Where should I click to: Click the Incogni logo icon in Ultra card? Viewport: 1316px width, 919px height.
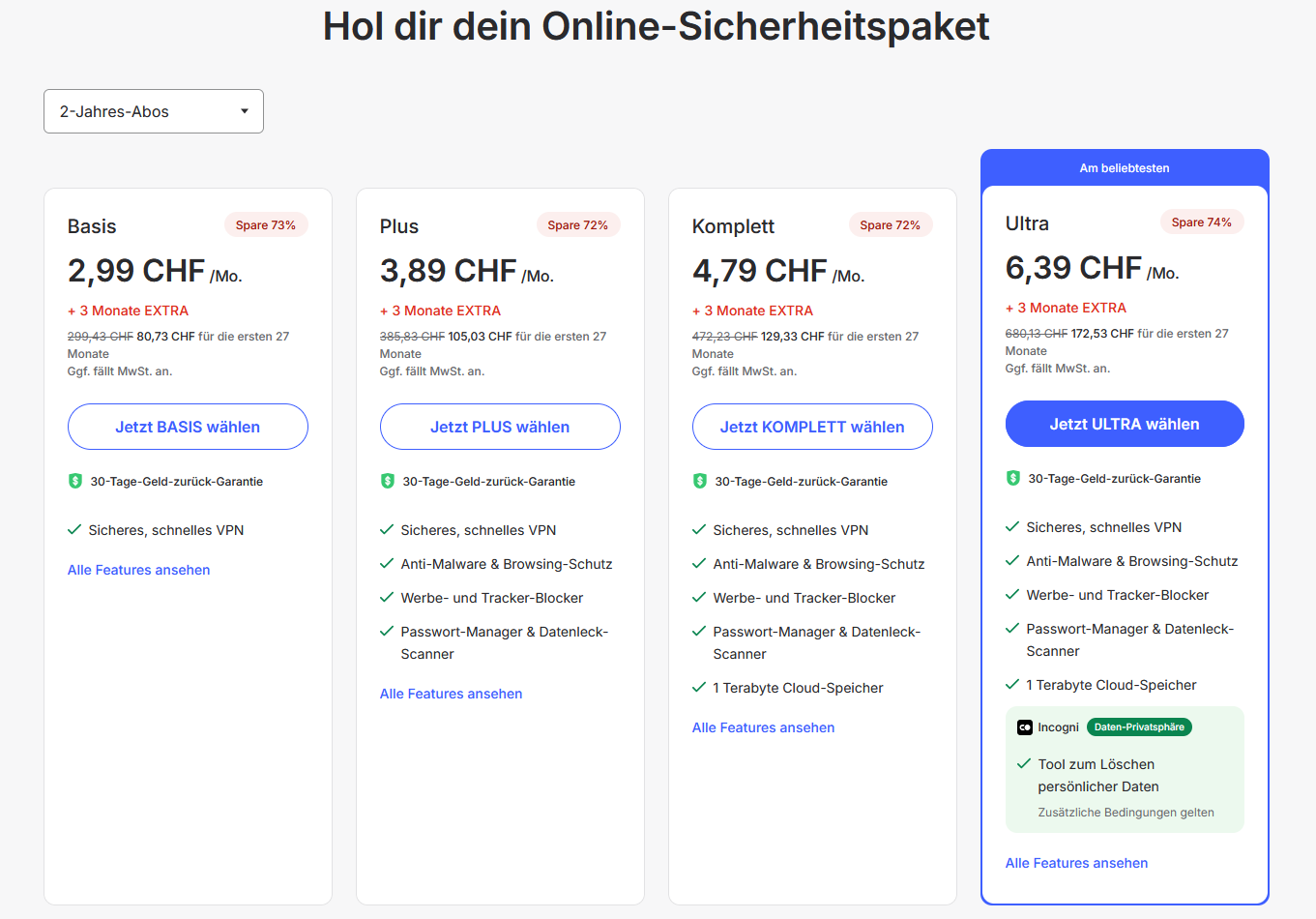(1025, 727)
